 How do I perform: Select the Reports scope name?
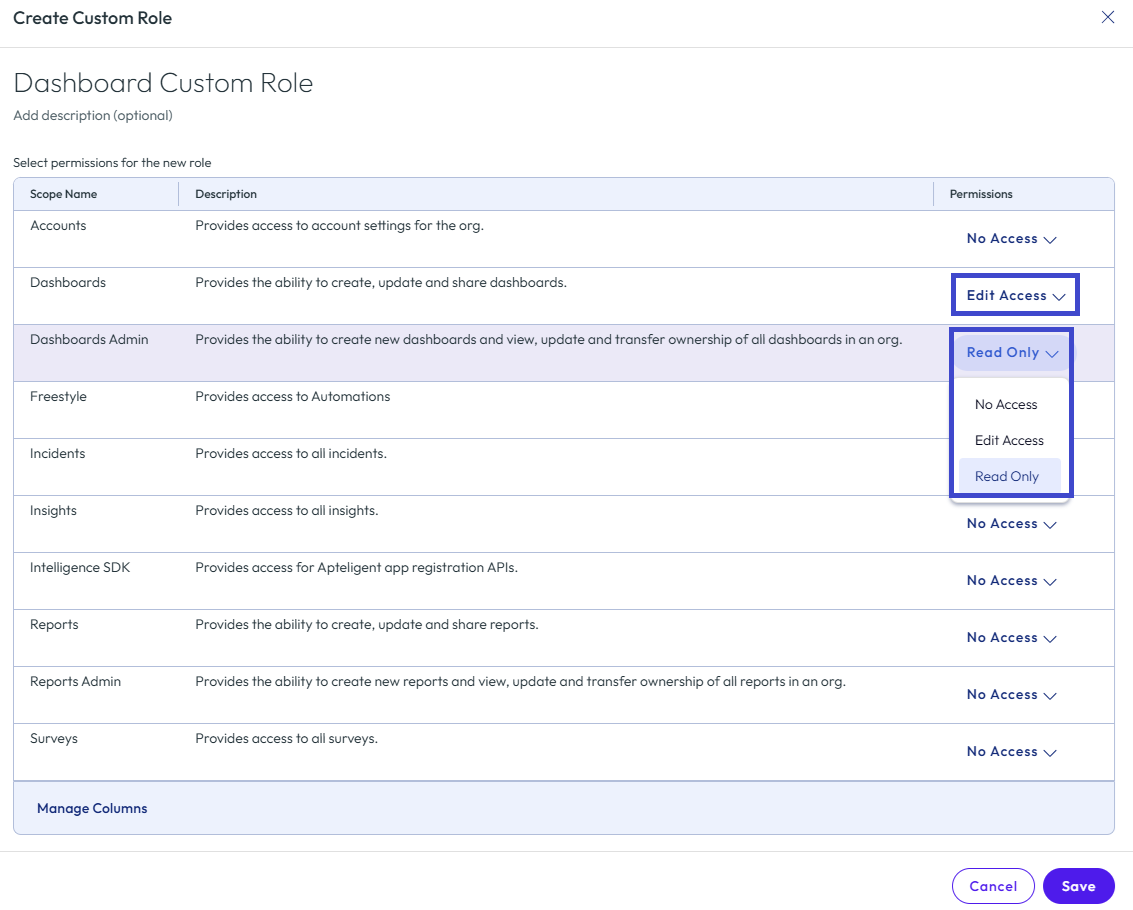point(54,624)
